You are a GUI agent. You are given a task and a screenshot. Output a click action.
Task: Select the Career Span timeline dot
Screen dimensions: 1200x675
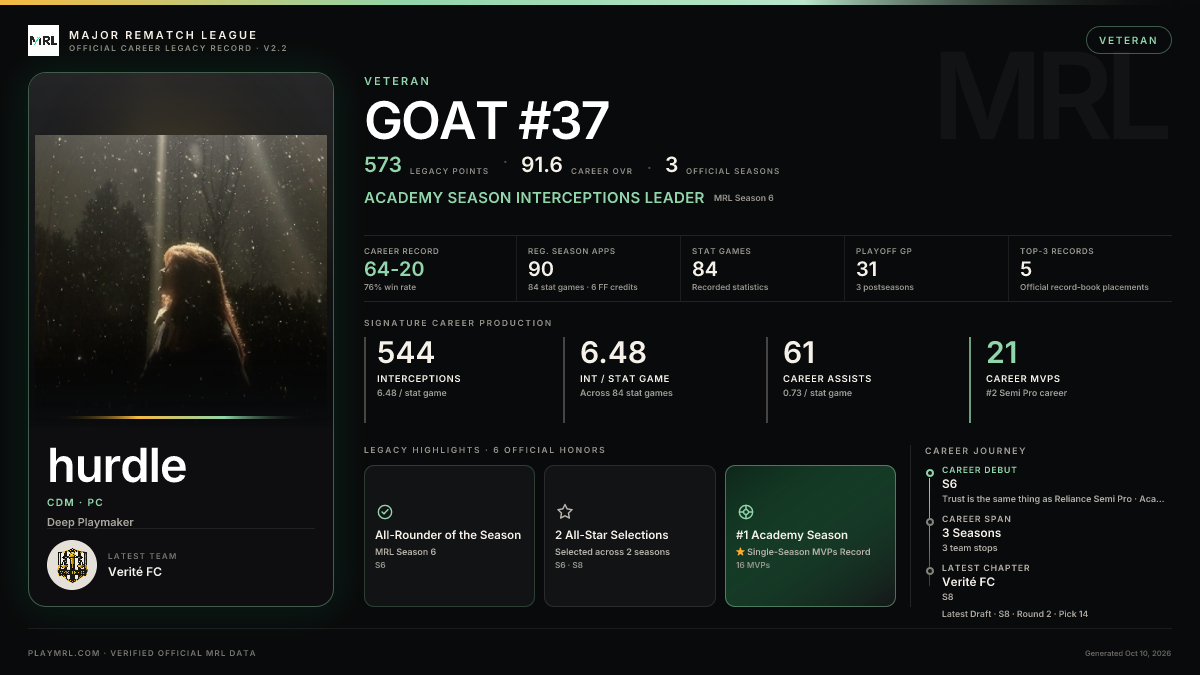(x=930, y=522)
